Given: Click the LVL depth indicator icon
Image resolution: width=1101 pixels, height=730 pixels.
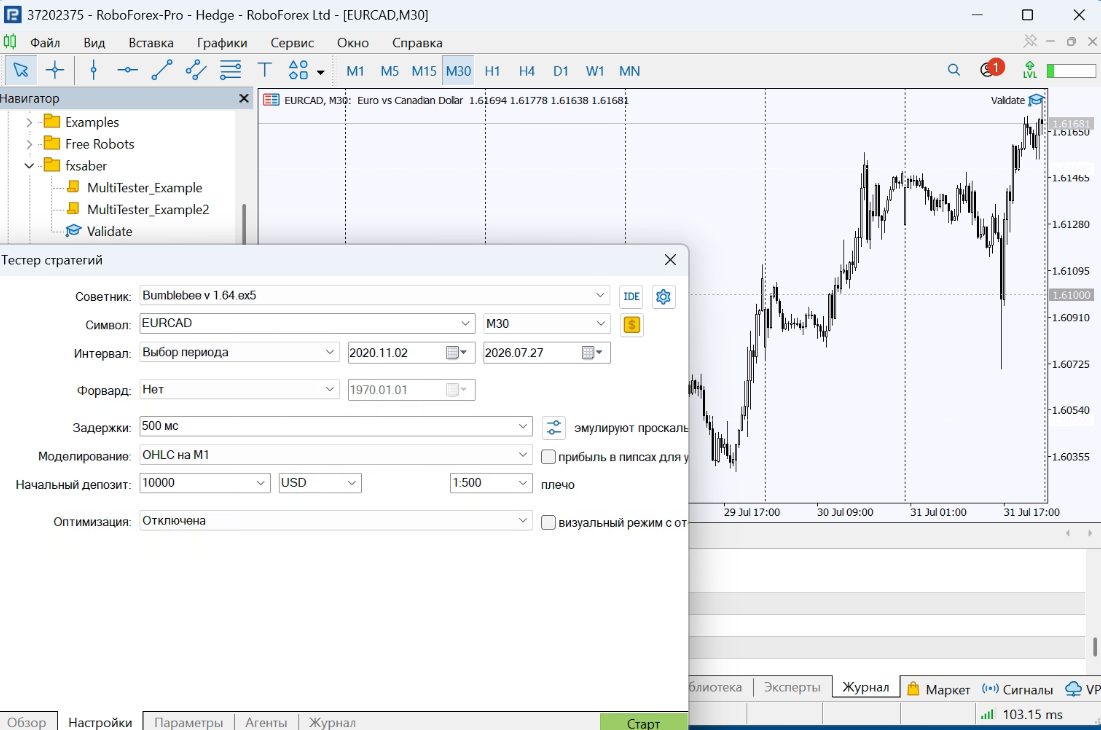Looking at the screenshot, I should [x=1029, y=70].
